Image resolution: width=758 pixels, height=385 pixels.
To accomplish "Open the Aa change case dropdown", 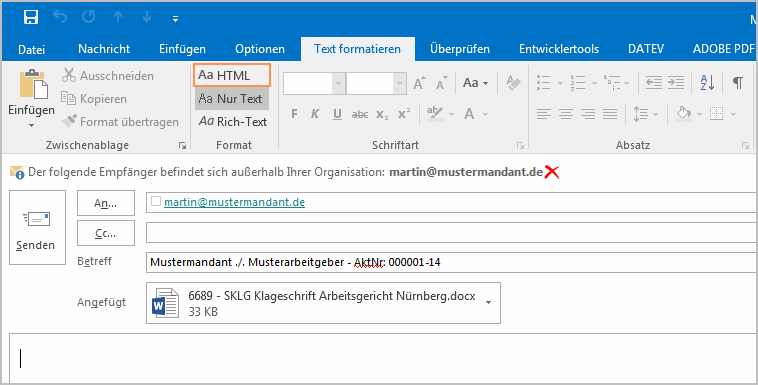I will tap(475, 83).
